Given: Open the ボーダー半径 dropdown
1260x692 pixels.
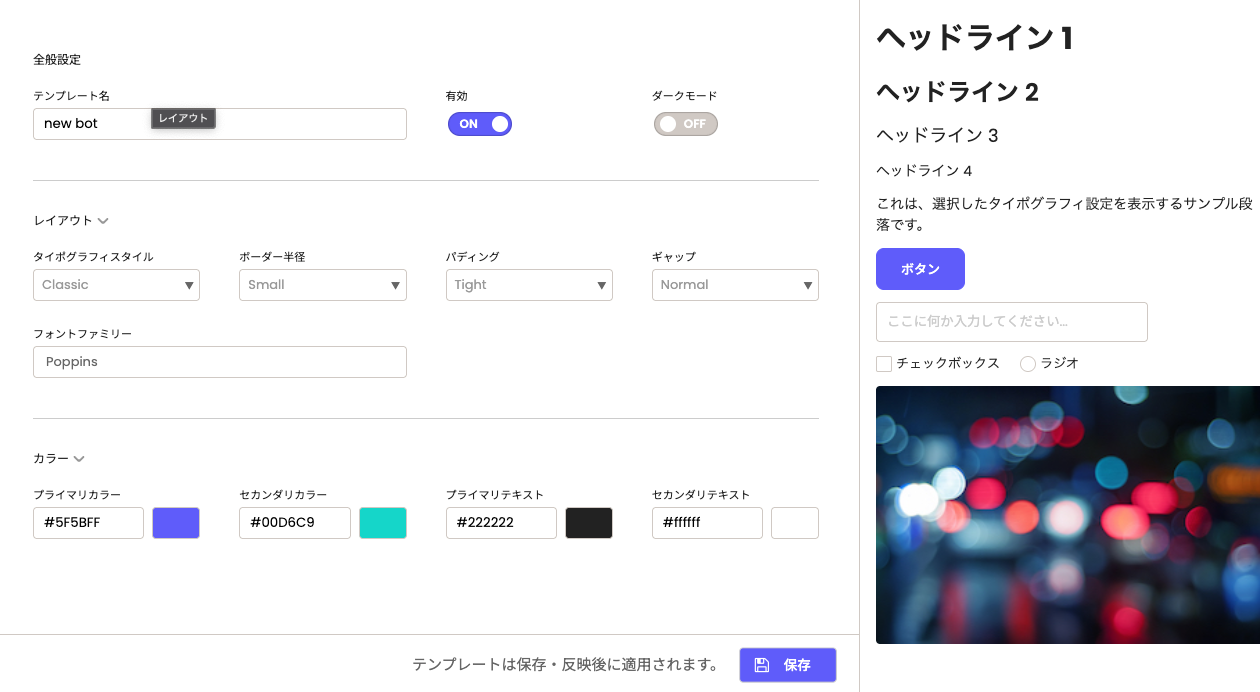Looking at the screenshot, I should point(322,285).
